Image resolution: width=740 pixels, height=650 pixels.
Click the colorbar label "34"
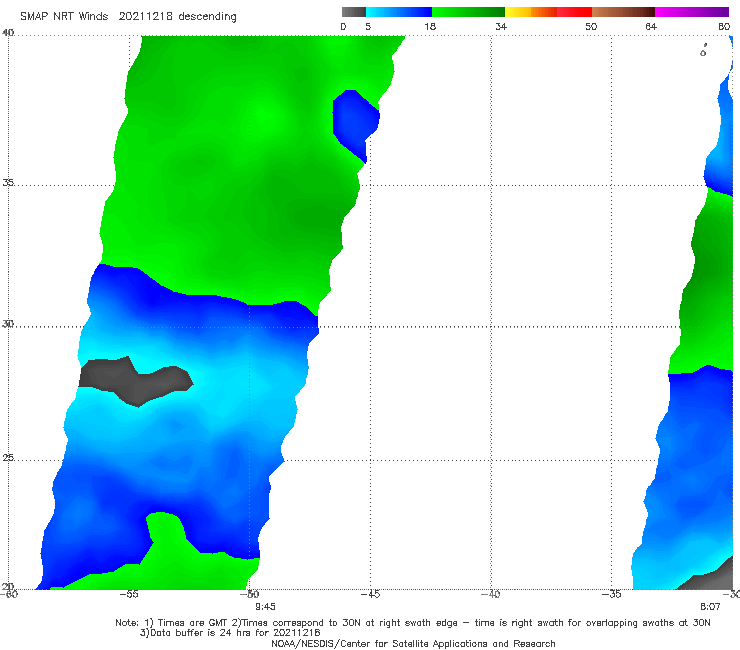tap(501, 26)
